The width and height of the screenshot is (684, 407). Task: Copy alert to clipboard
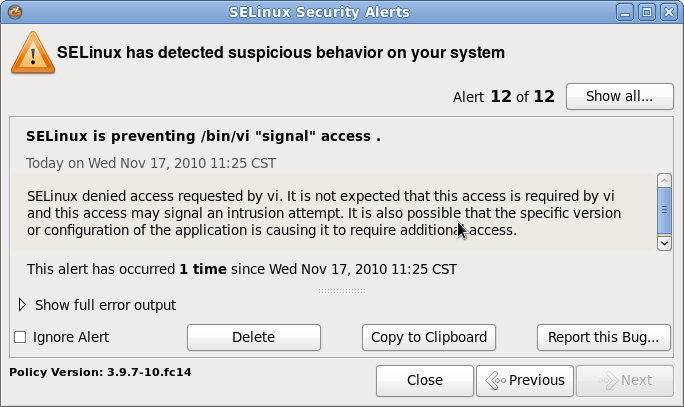click(428, 337)
